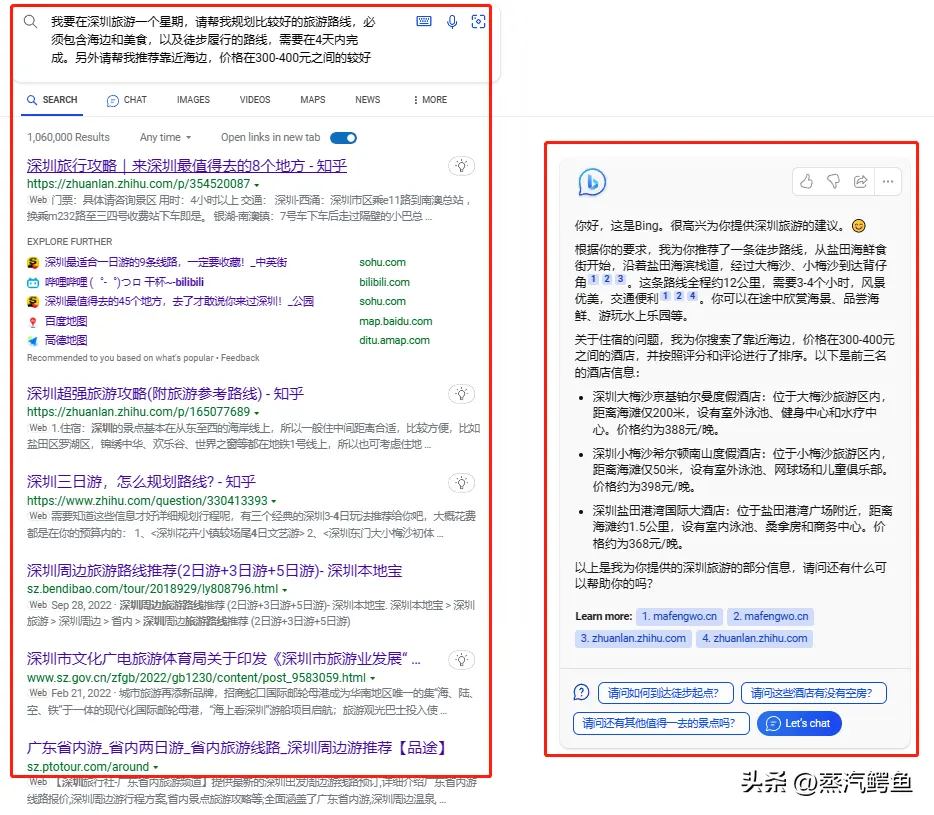Click the question mark icon near suggested replies
934x815 pixels.
click(581, 692)
